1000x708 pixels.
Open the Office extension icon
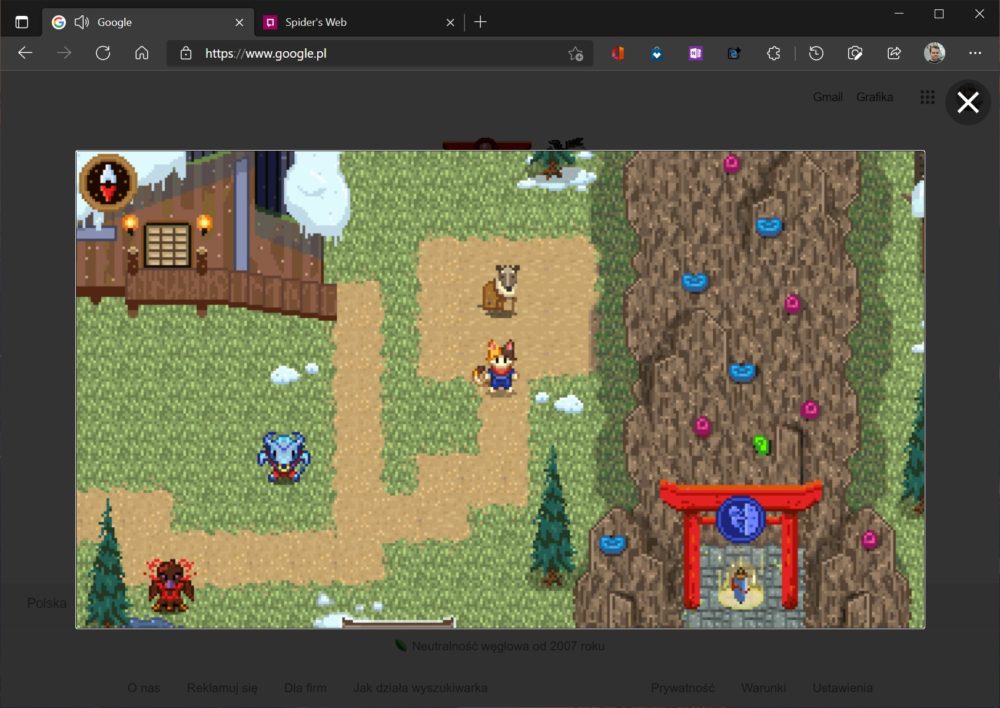[x=617, y=54]
